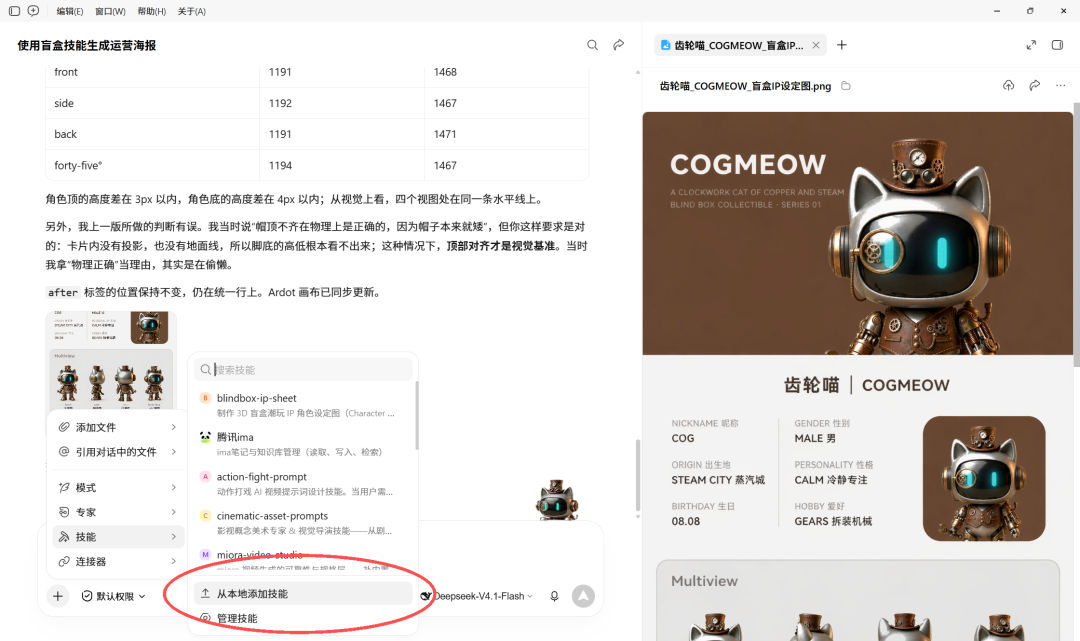Click the right preview panel vertical scrollbar
Image resolution: width=1080 pixels, height=641 pixels.
tap(1076, 234)
